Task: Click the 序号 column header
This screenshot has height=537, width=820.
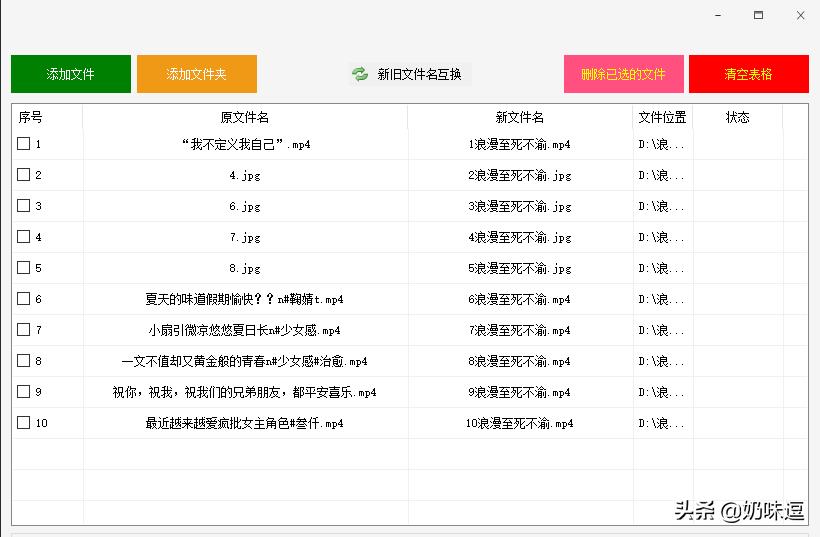Action: tap(47, 117)
